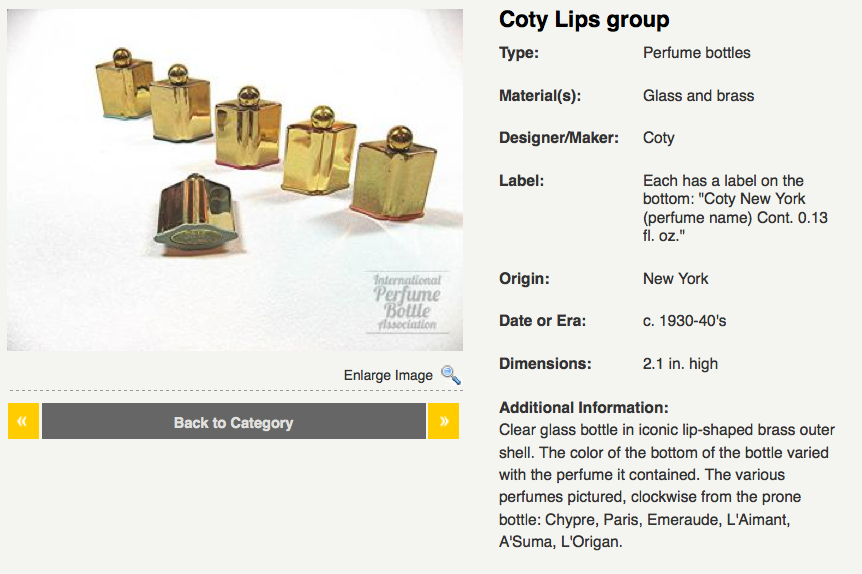Click the prone bottle in the photo

(198, 213)
